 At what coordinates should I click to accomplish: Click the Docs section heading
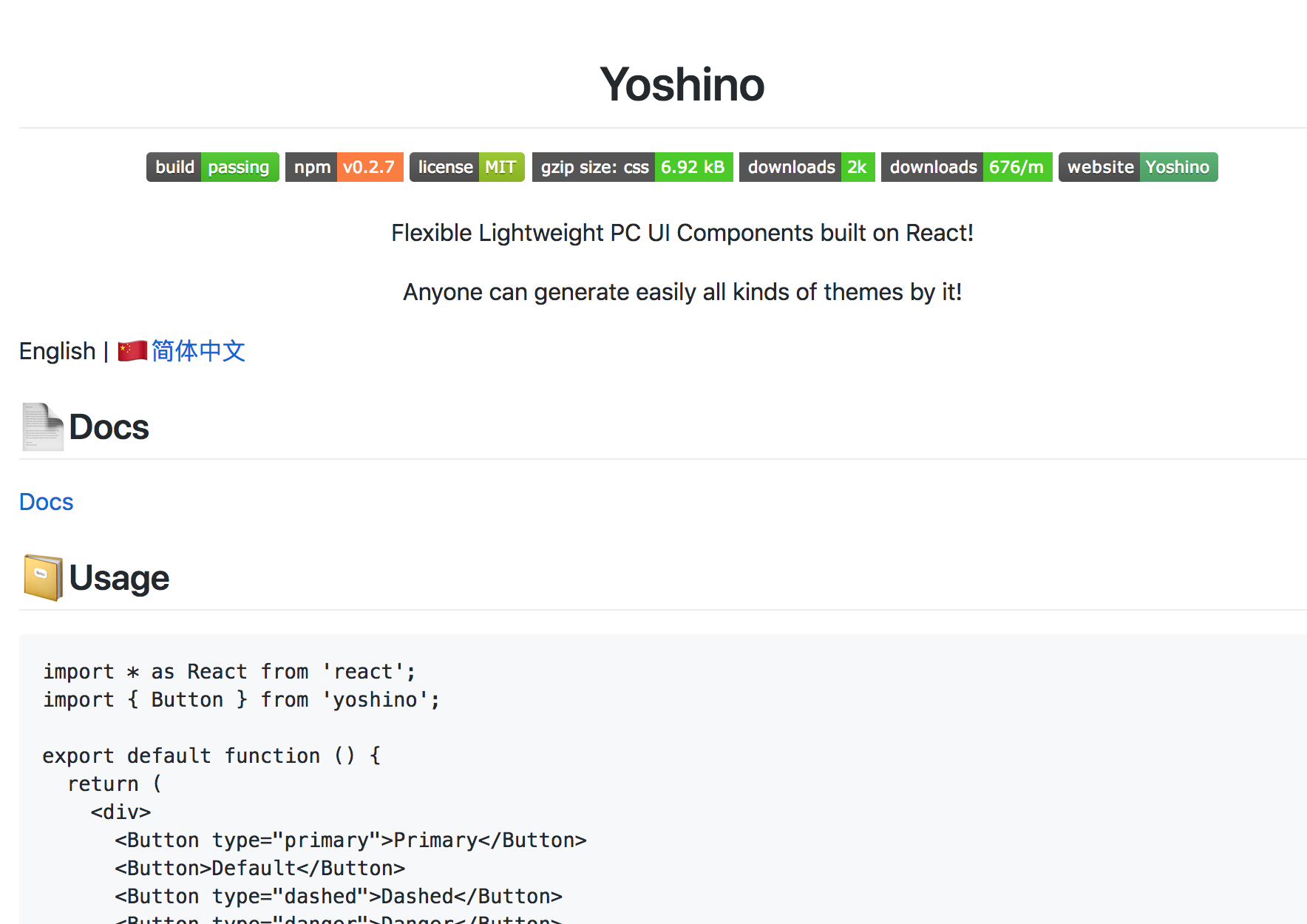109,427
